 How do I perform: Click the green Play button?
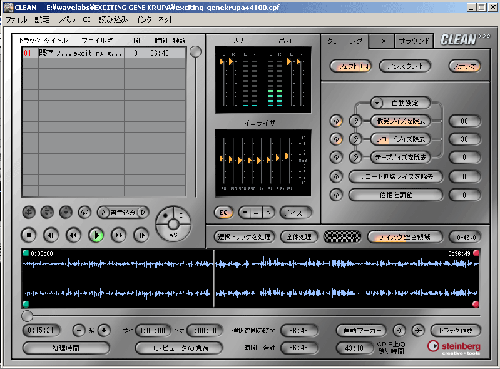point(96,235)
